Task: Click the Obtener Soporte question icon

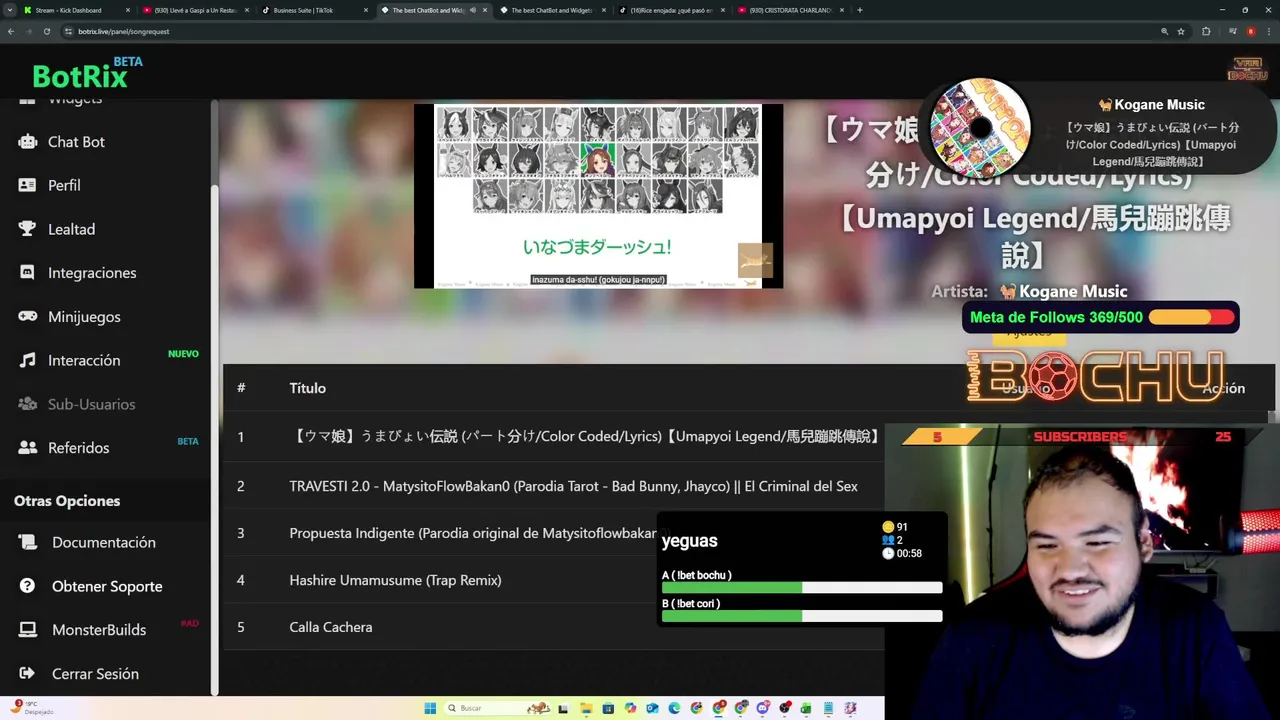Action: click(28, 586)
